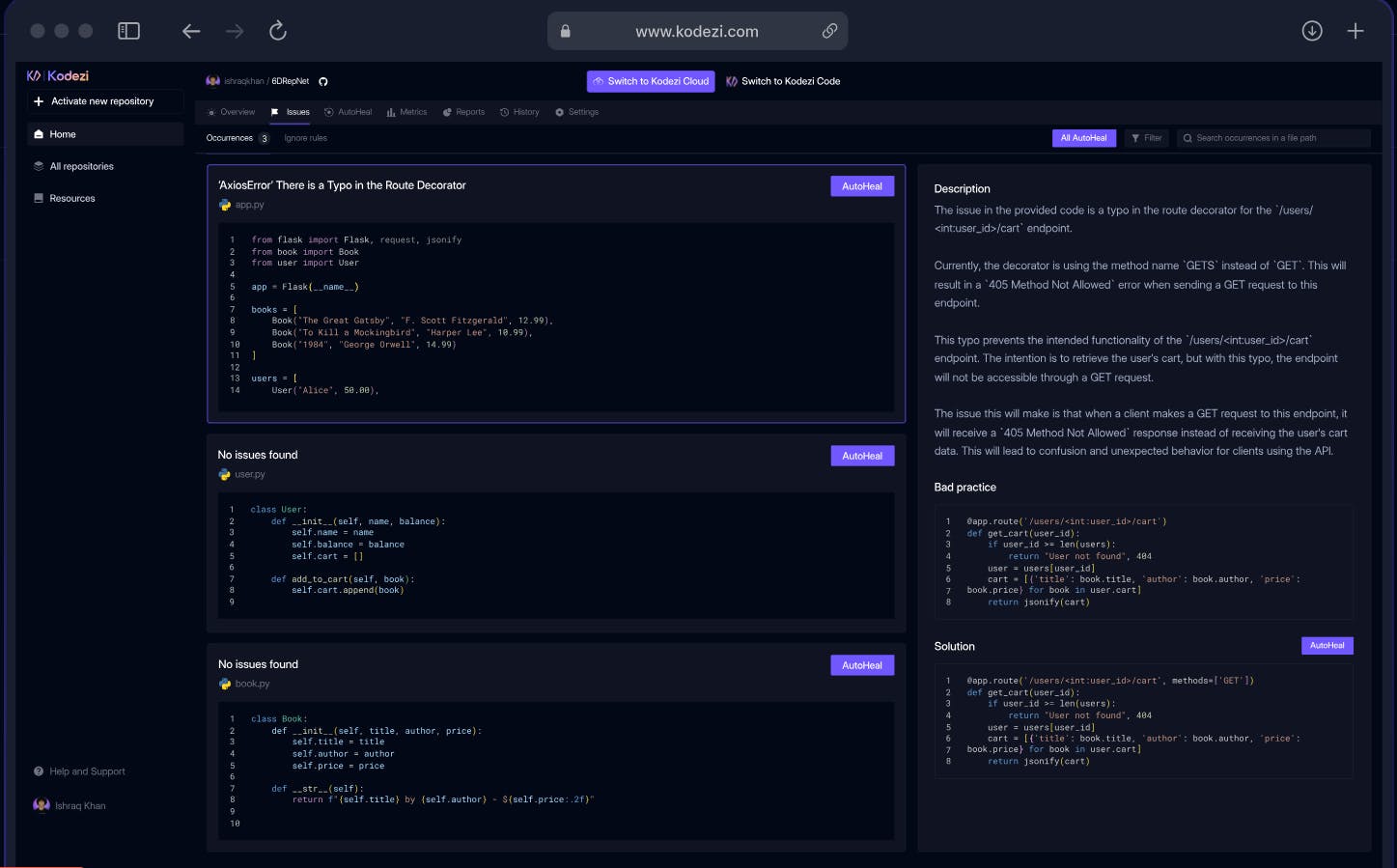
Task: Go back using browser back arrow
Action: click(191, 31)
